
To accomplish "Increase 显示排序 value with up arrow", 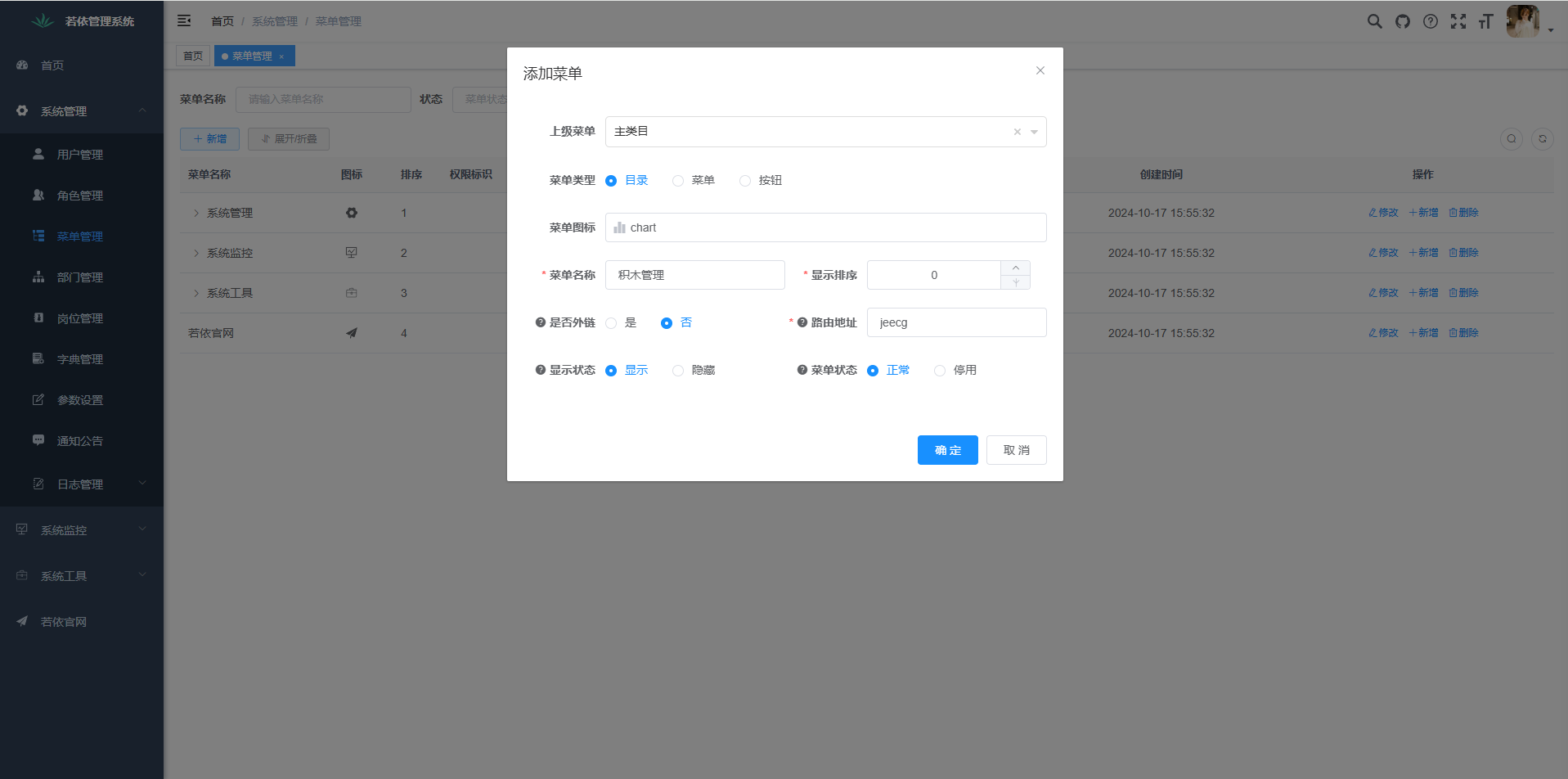I will [x=1016, y=268].
